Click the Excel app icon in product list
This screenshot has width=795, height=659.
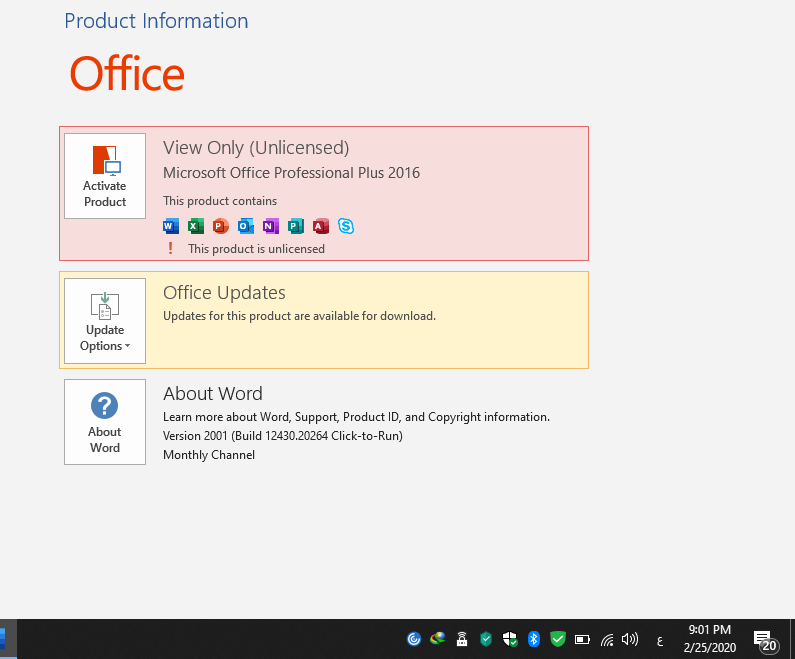pos(196,226)
